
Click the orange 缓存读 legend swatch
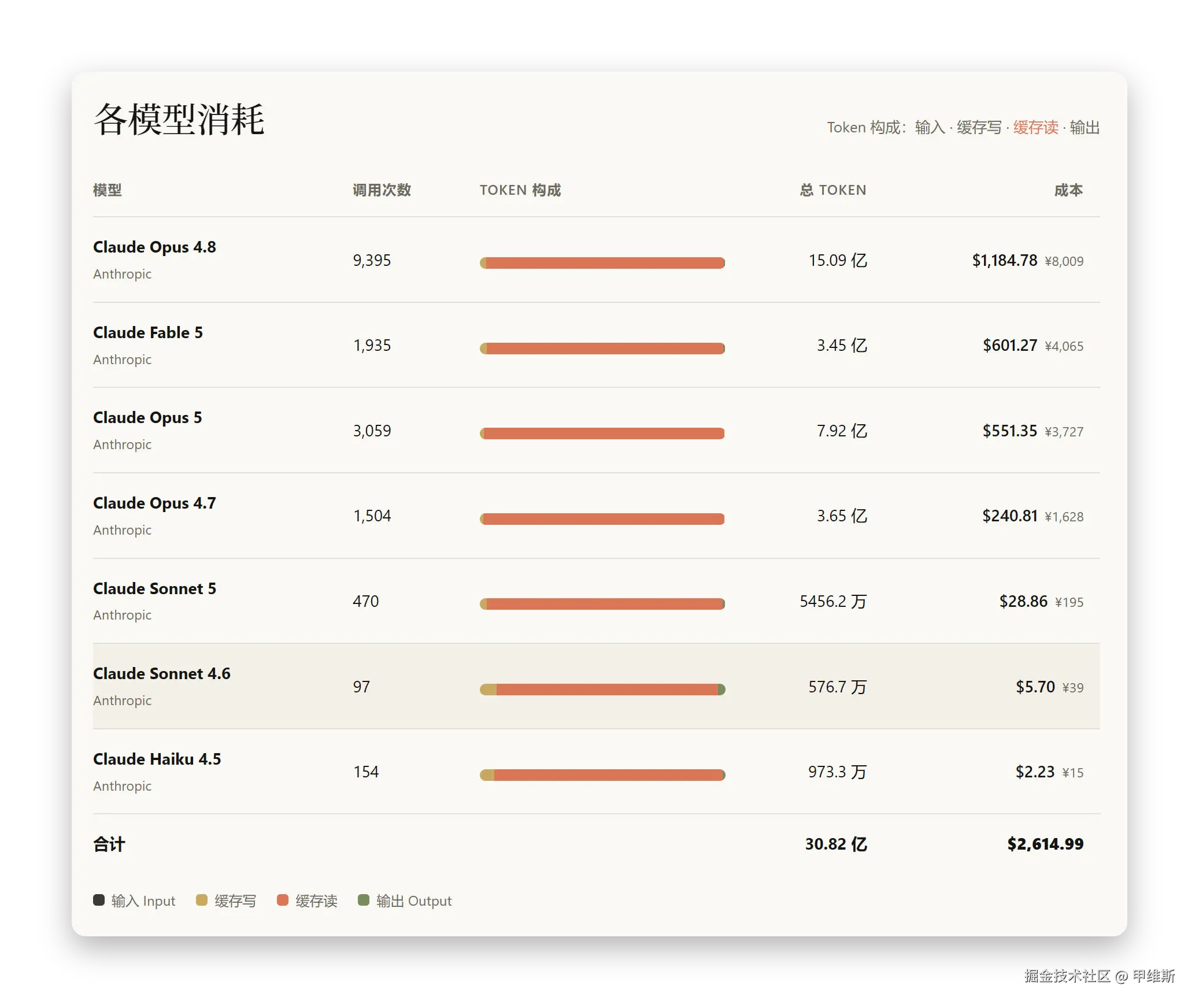[x=283, y=900]
